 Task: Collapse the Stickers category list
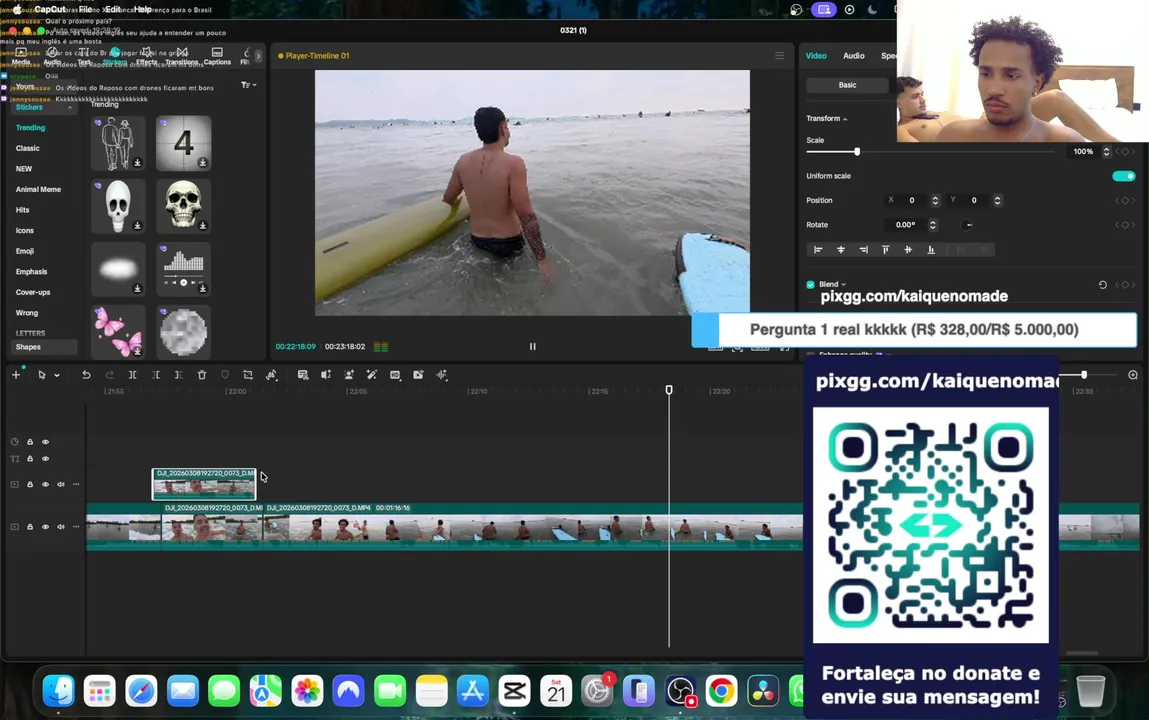point(70,108)
